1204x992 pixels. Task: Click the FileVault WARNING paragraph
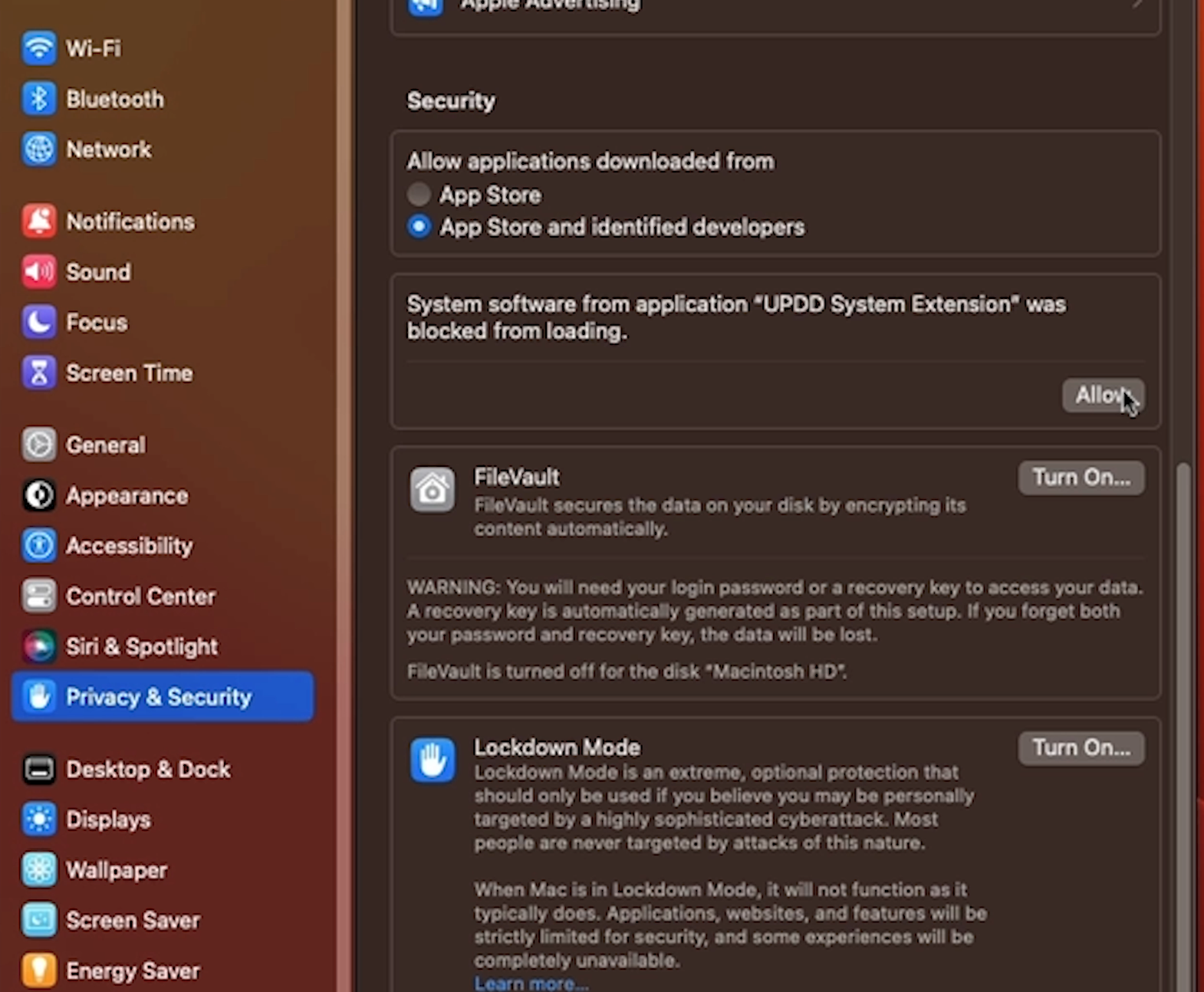(x=775, y=611)
